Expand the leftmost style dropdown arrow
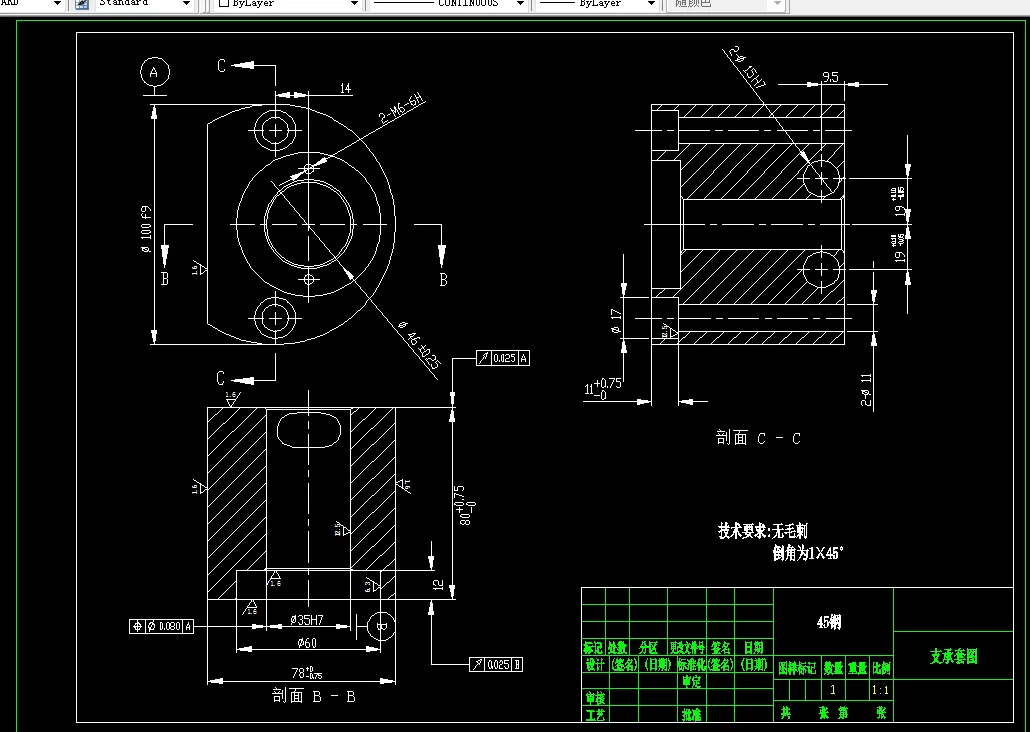 (56, 4)
